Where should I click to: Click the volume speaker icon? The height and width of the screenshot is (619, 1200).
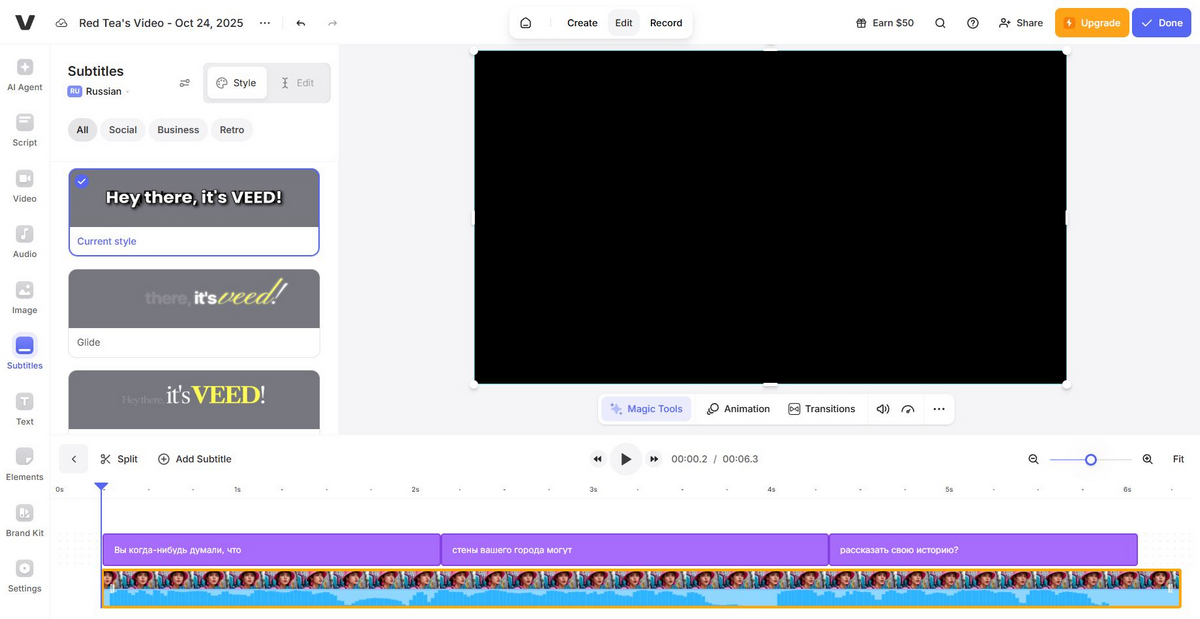[883, 409]
